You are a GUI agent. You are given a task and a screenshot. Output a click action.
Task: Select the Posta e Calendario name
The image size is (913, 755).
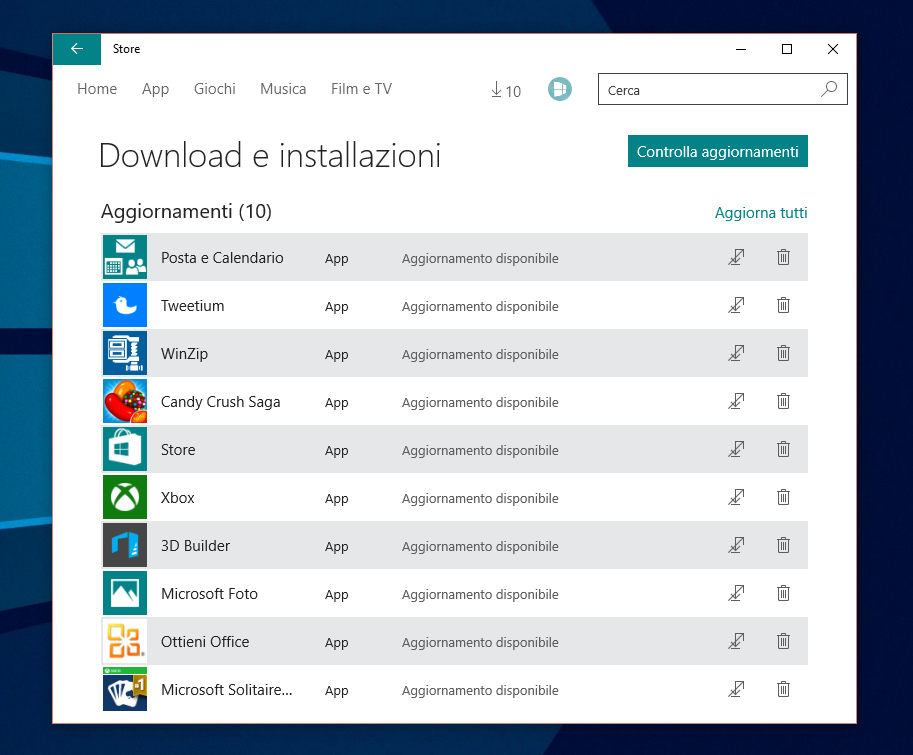(222, 257)
